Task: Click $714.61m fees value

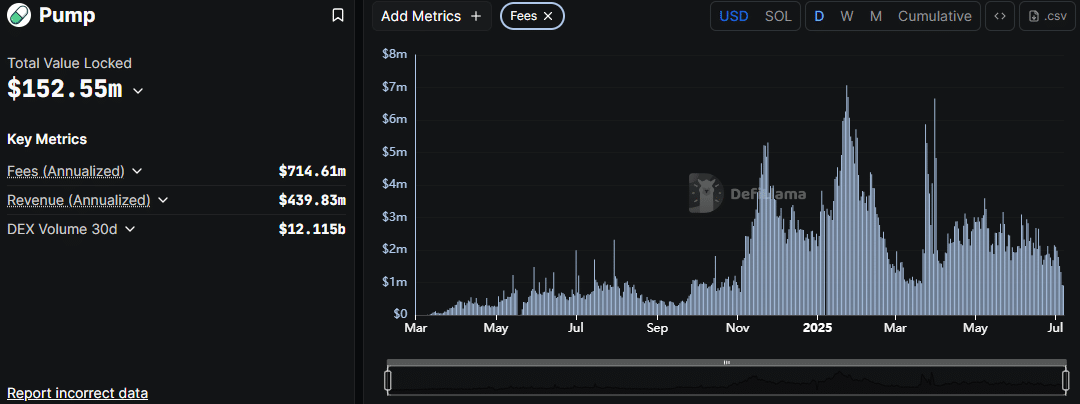Action: click(x=312, y=171)
